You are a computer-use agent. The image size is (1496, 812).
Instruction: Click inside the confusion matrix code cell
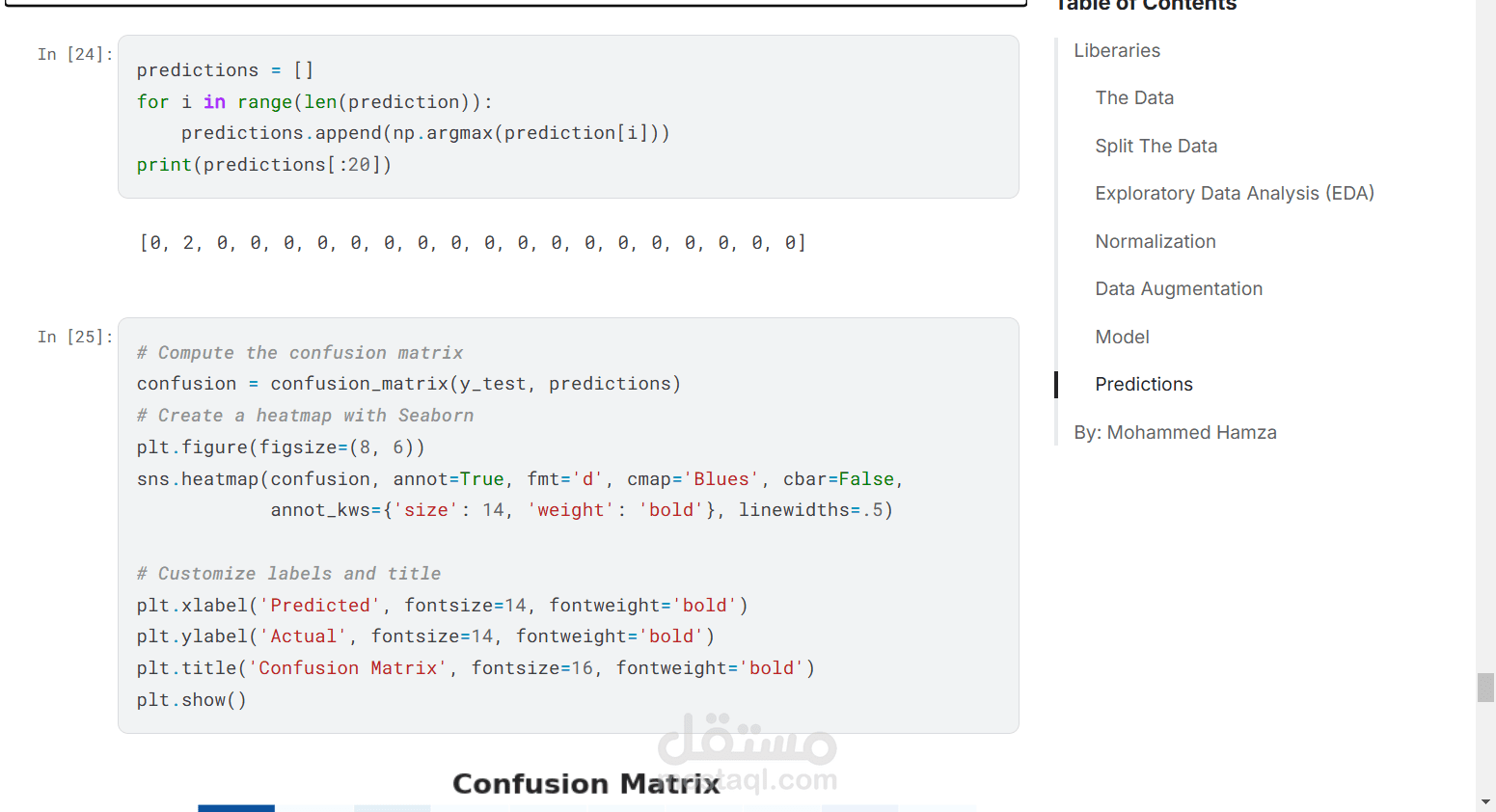tap(567, 526)
